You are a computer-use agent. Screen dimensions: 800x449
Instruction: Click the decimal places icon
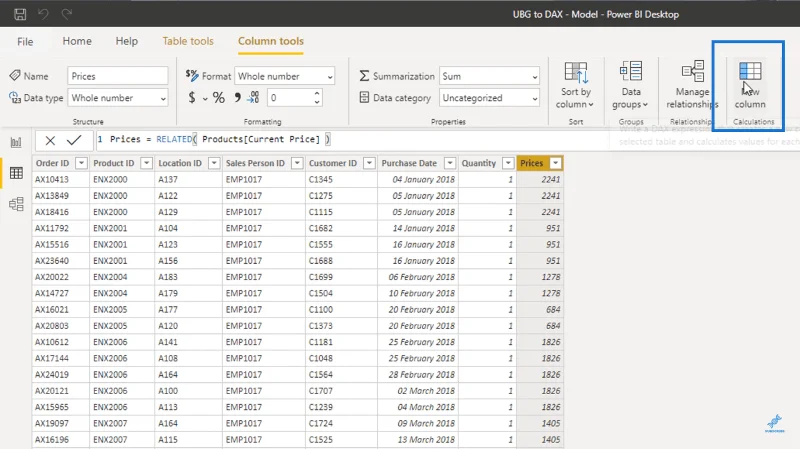click(x=254, y=97)
